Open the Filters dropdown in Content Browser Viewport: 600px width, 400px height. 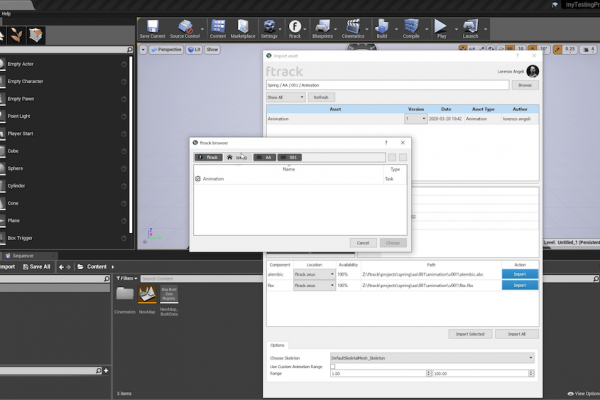[127, 278]
